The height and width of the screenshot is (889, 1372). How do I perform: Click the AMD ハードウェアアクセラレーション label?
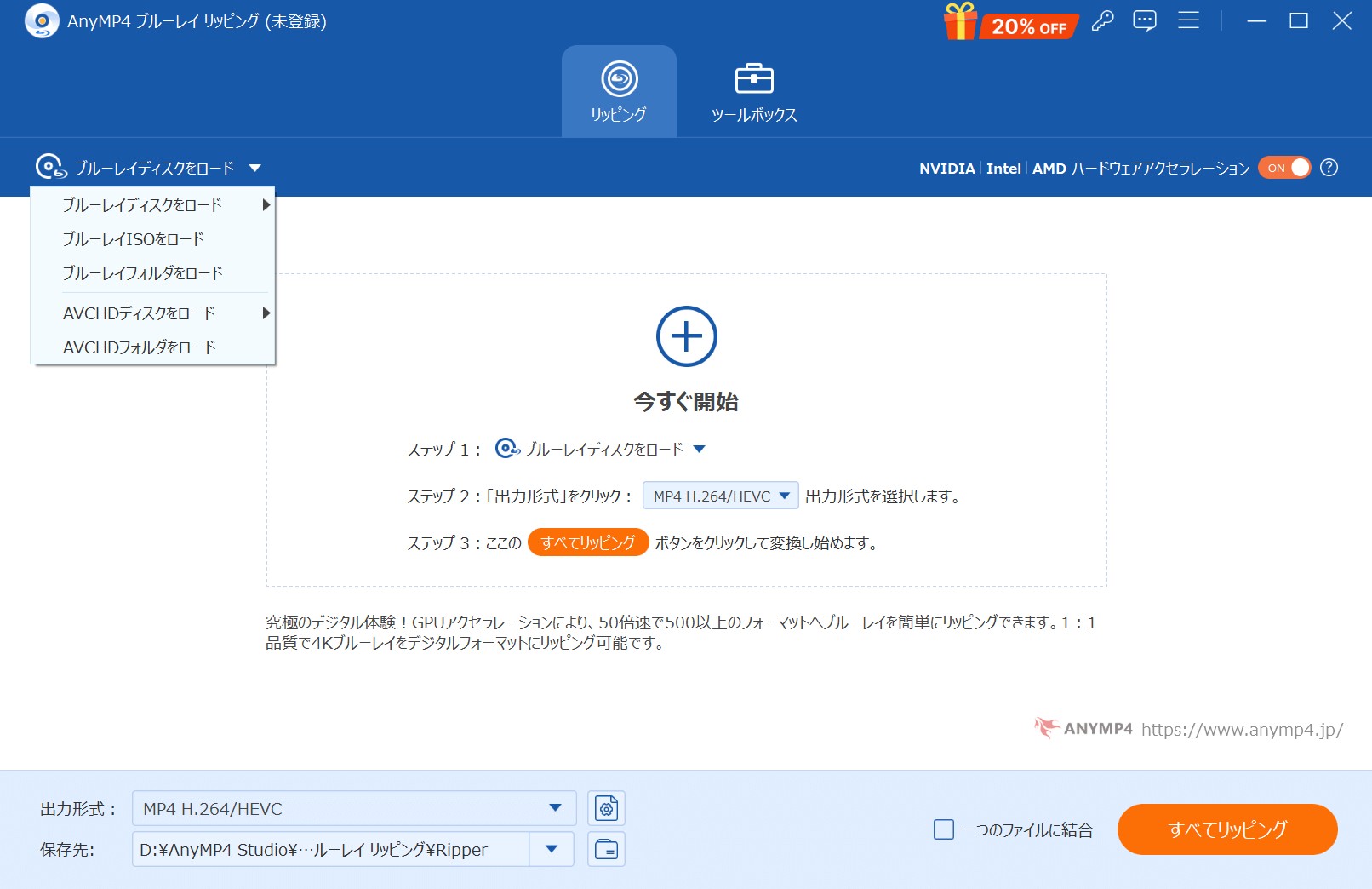click(1140, 169)
